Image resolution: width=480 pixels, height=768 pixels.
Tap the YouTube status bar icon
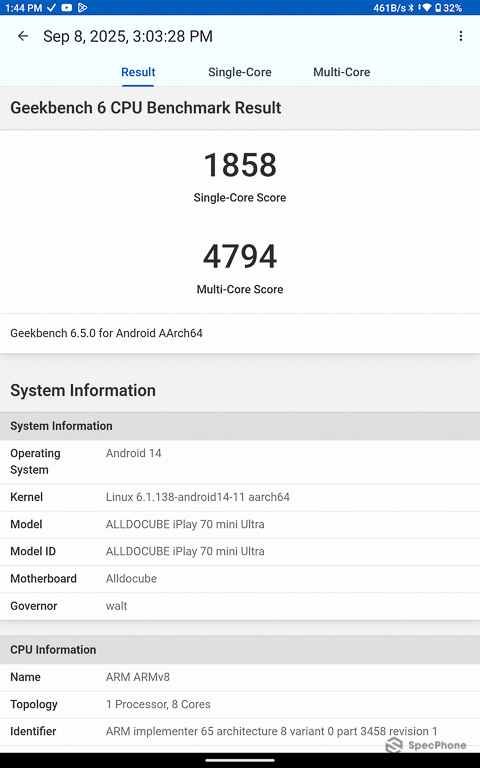coord(67,7)
